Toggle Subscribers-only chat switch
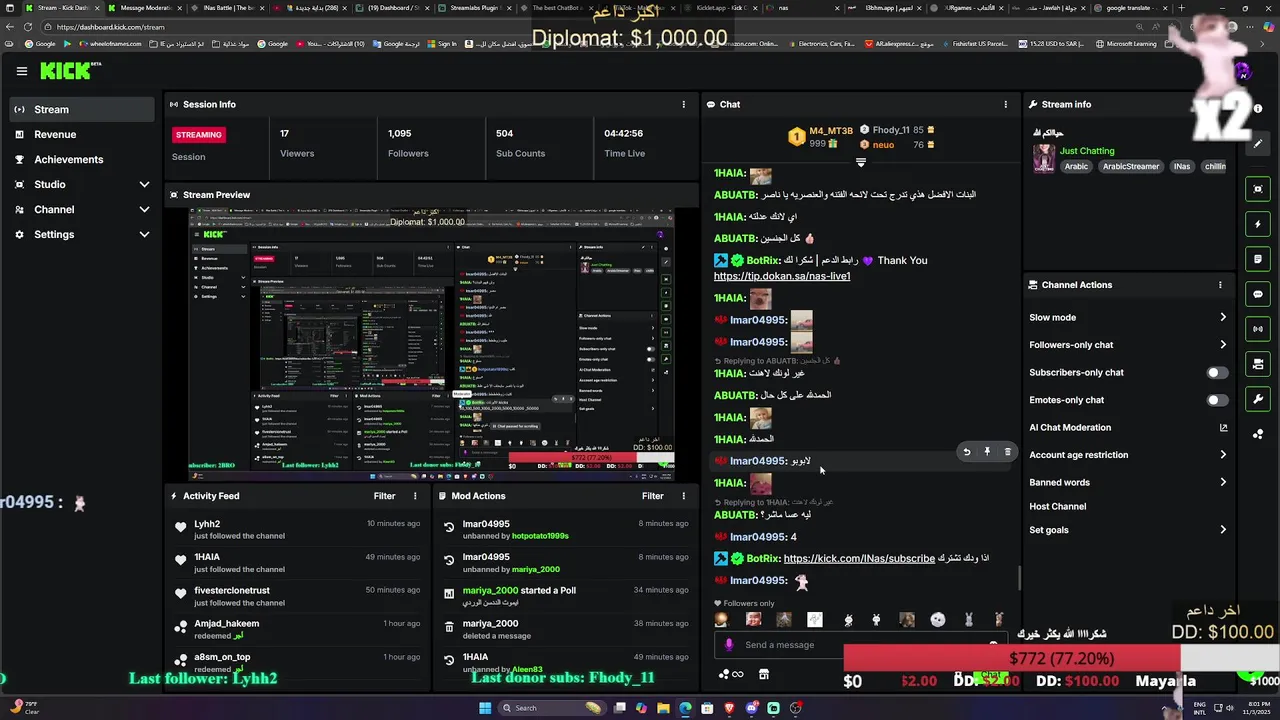Screen dimensions: 1280x720 (1216, 373)
